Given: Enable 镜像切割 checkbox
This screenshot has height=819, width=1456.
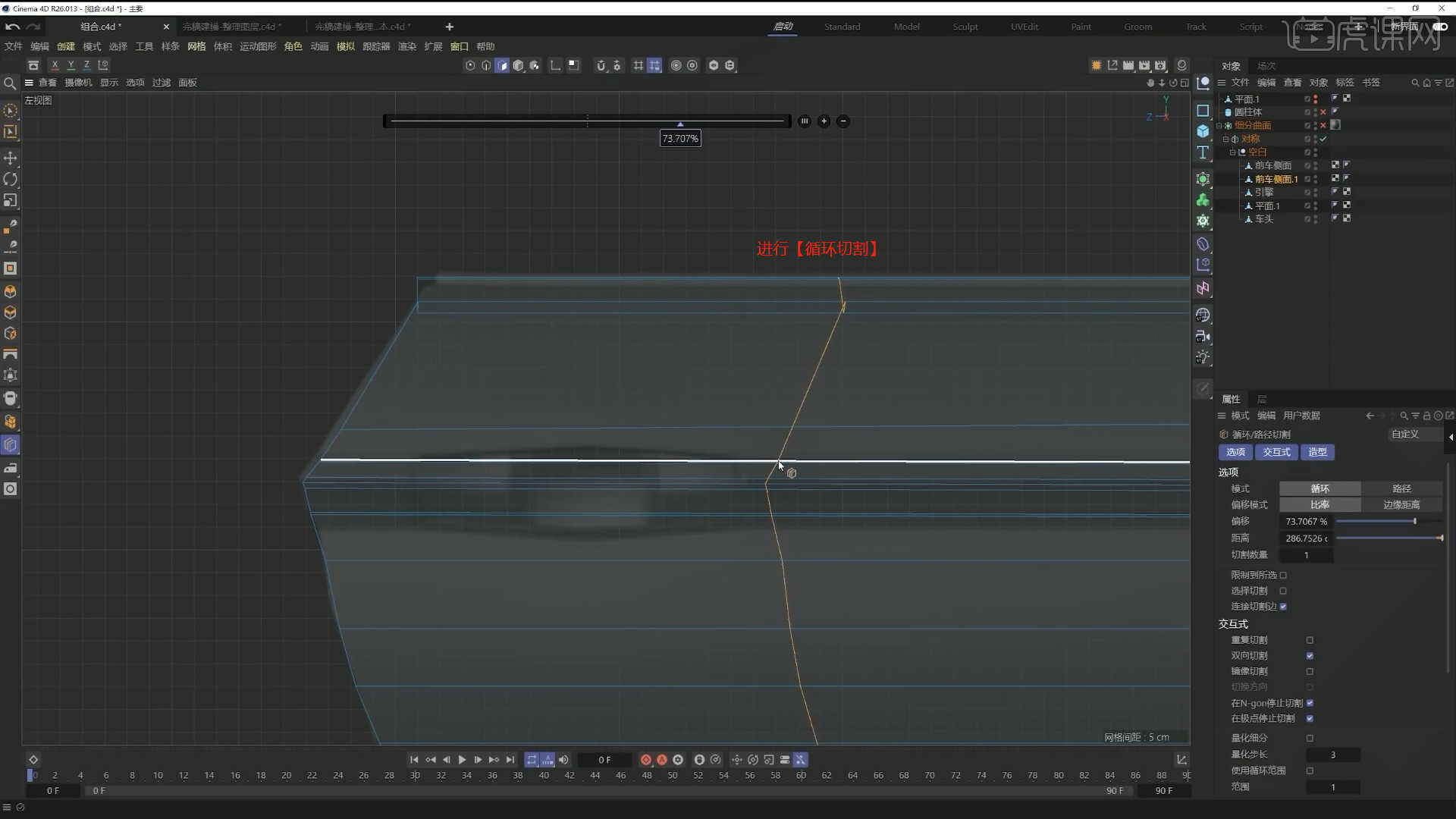Looking at the screenshot, I should pyautogui.click(x=1310, y=671).
